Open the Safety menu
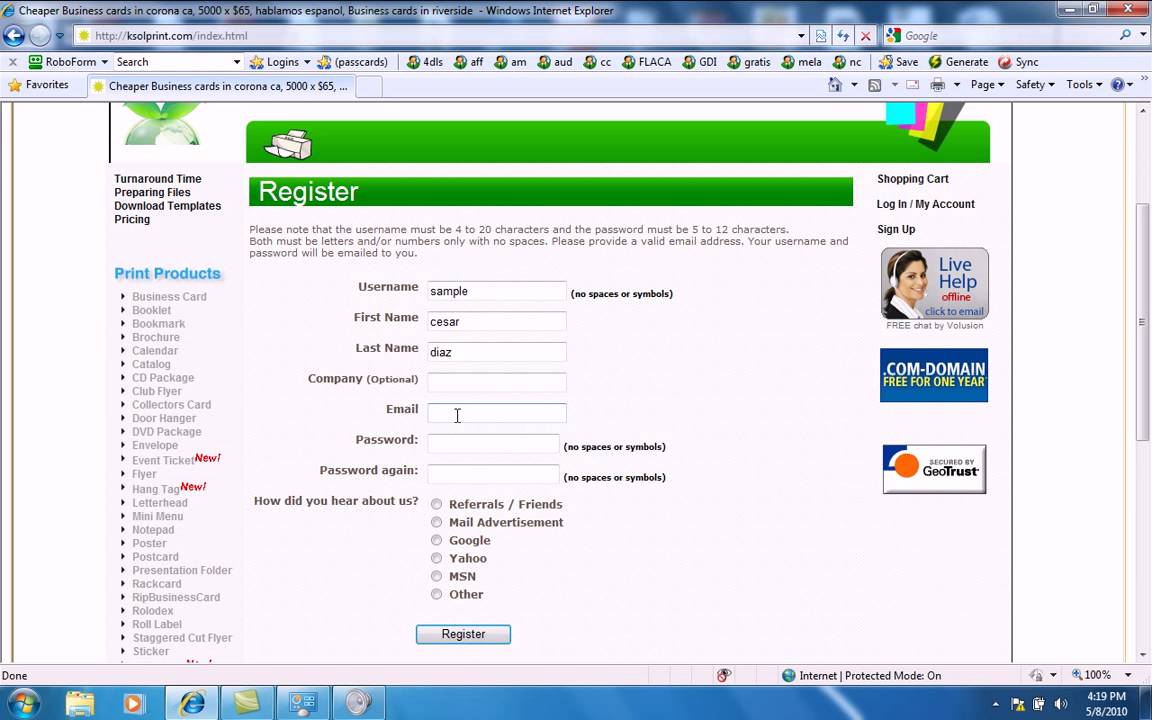 pos(1034,84)
